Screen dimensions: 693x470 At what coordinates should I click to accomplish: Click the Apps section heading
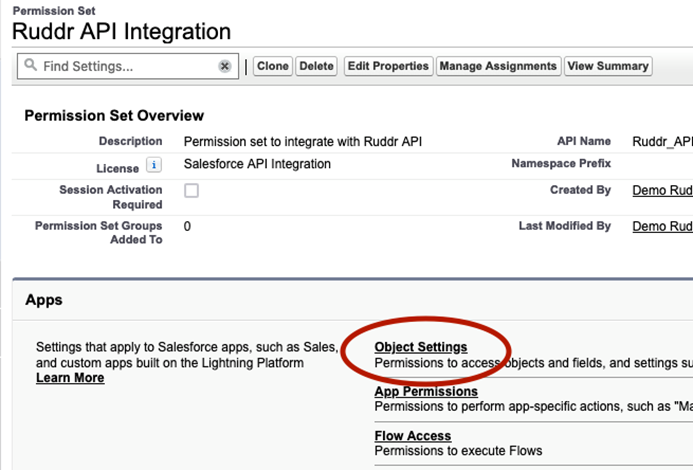(x=44, y=300)
